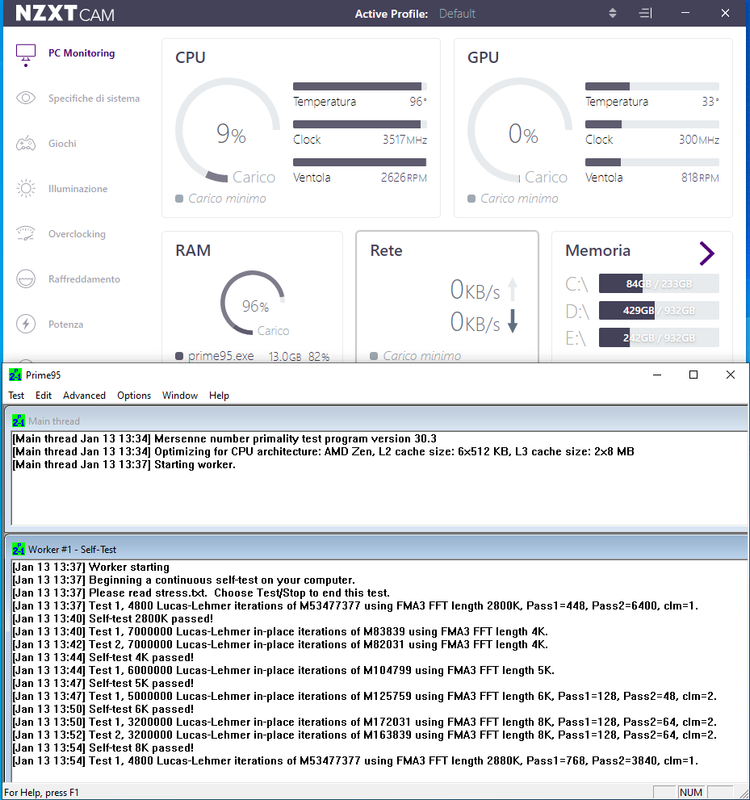Open the Edit menu in Prime95
Viewport: 750px width, 800px height.
pyautogui.click(x=43, y=395)
